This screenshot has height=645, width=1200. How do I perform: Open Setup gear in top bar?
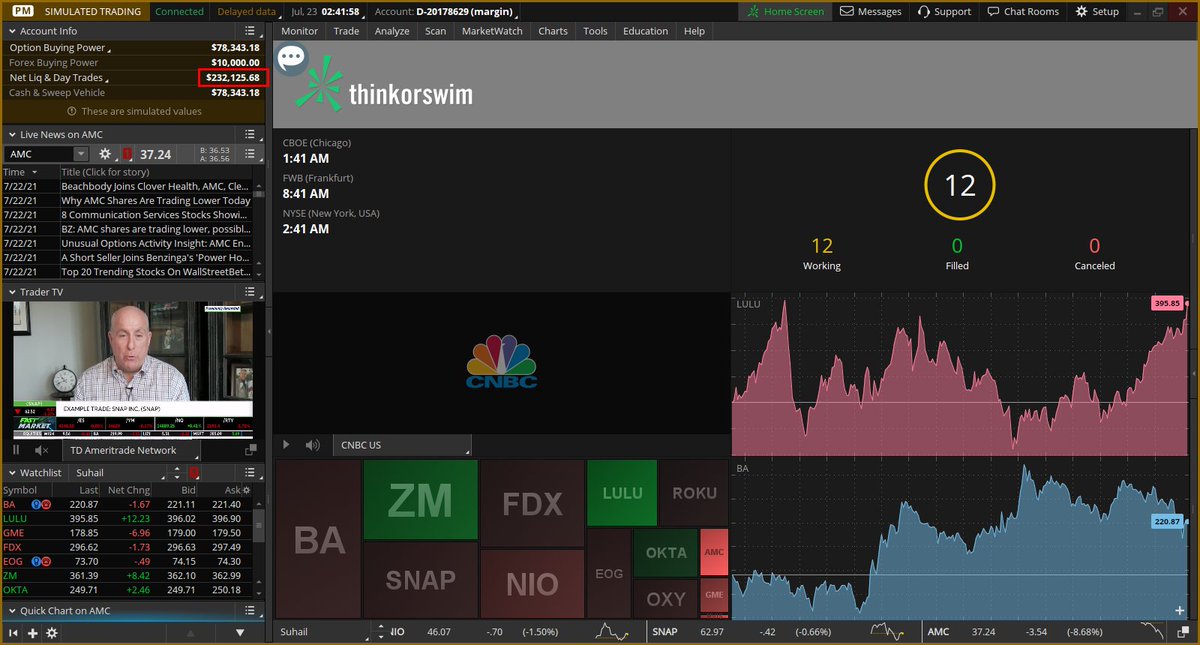(1097, 11)
